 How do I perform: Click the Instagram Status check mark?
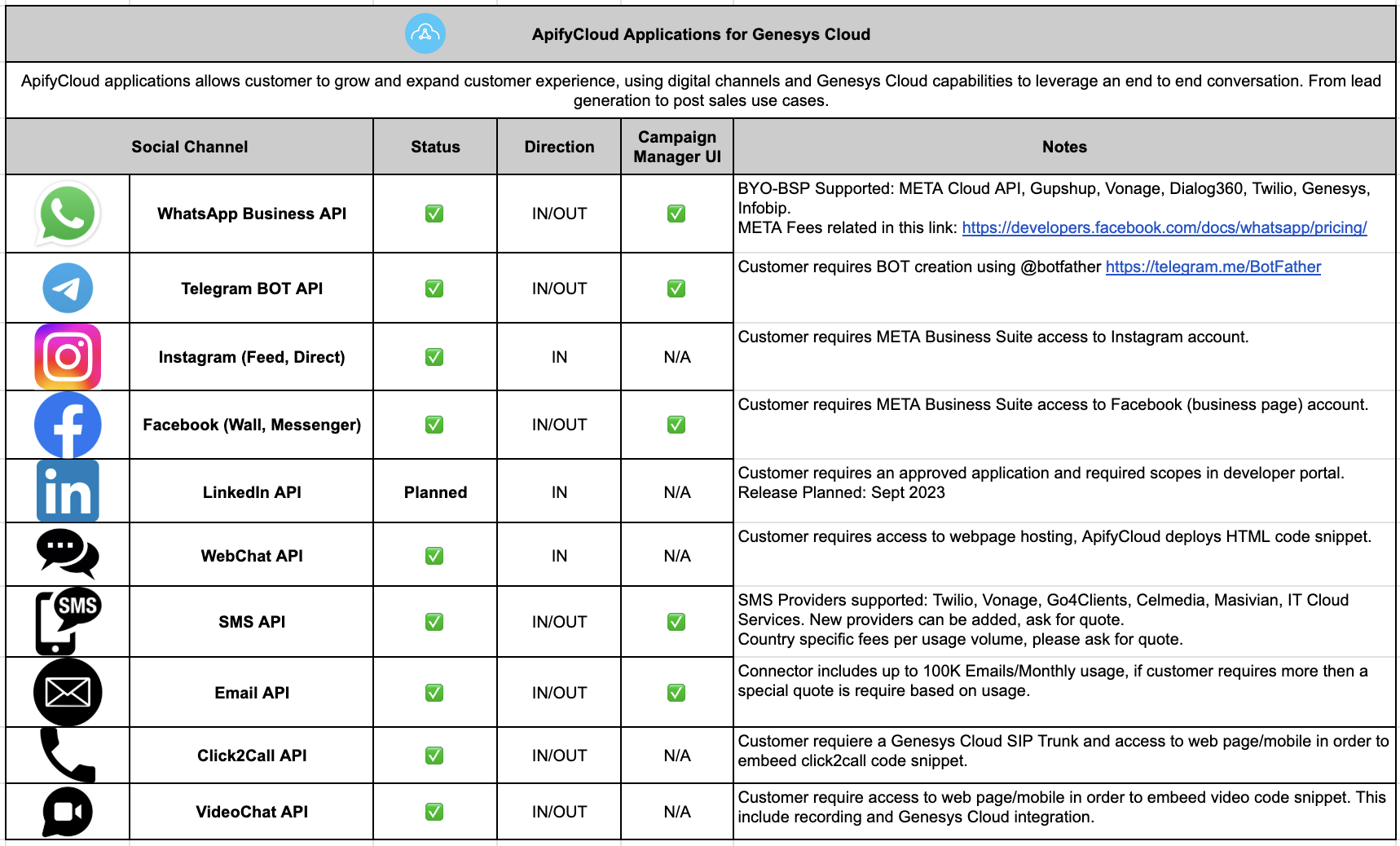point(434,357)
